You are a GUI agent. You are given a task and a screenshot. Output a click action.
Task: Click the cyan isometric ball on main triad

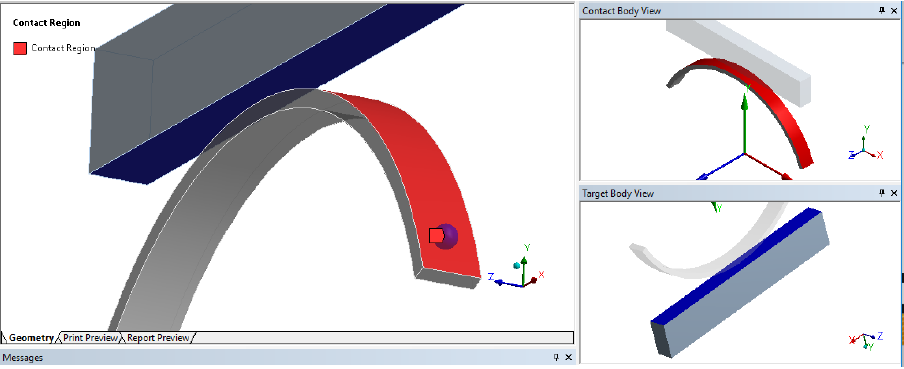click(517, 266)
